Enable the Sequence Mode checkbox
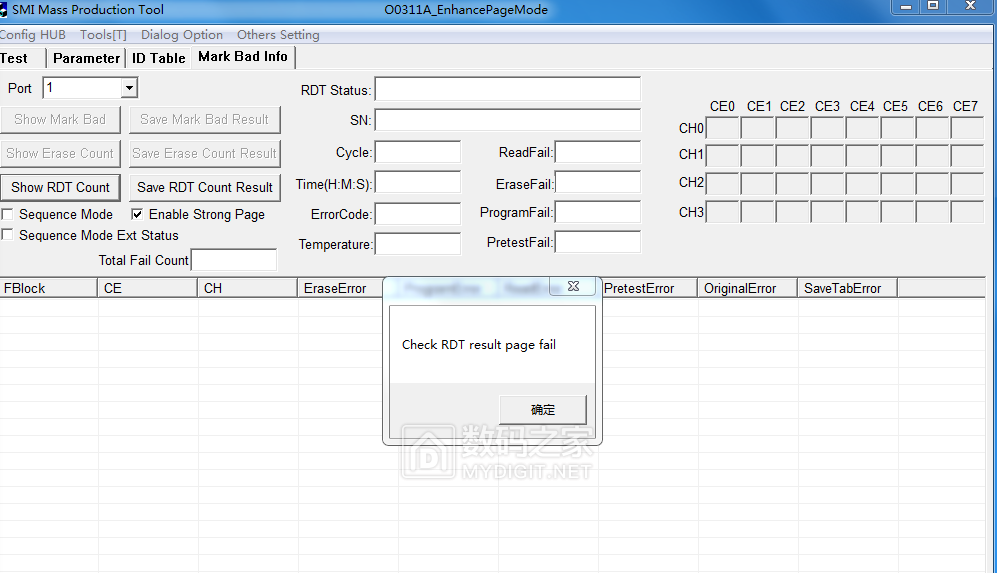 pos(8,214)
